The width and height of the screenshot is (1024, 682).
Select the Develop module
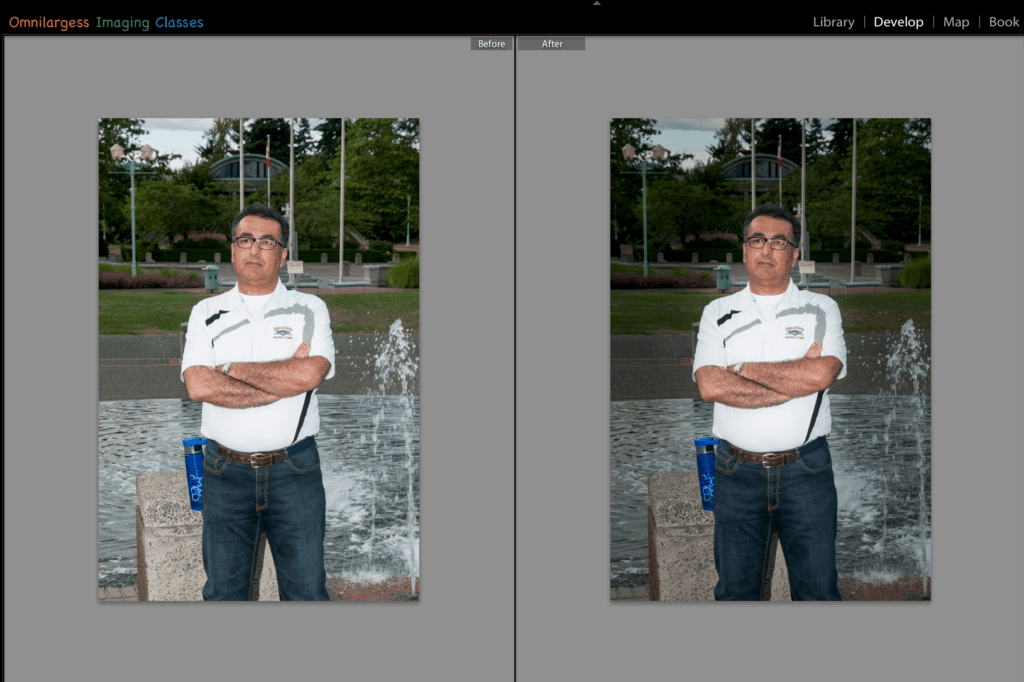(897, 21)
